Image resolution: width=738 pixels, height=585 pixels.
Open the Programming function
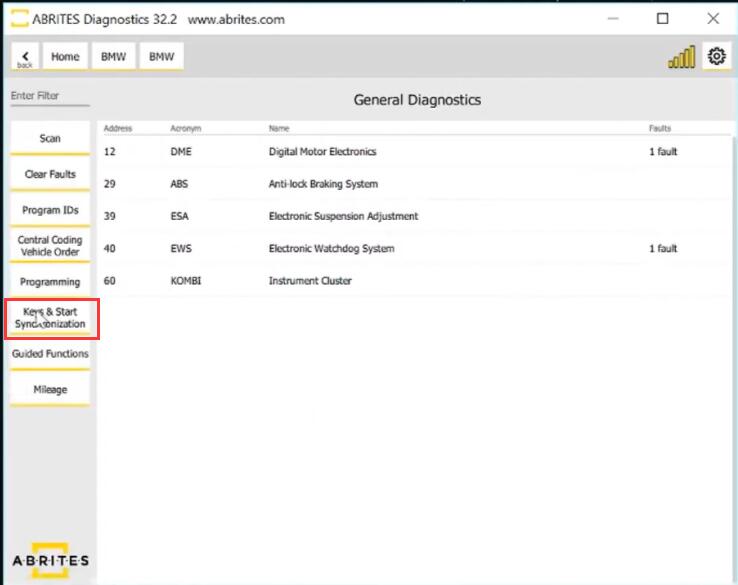50,281
